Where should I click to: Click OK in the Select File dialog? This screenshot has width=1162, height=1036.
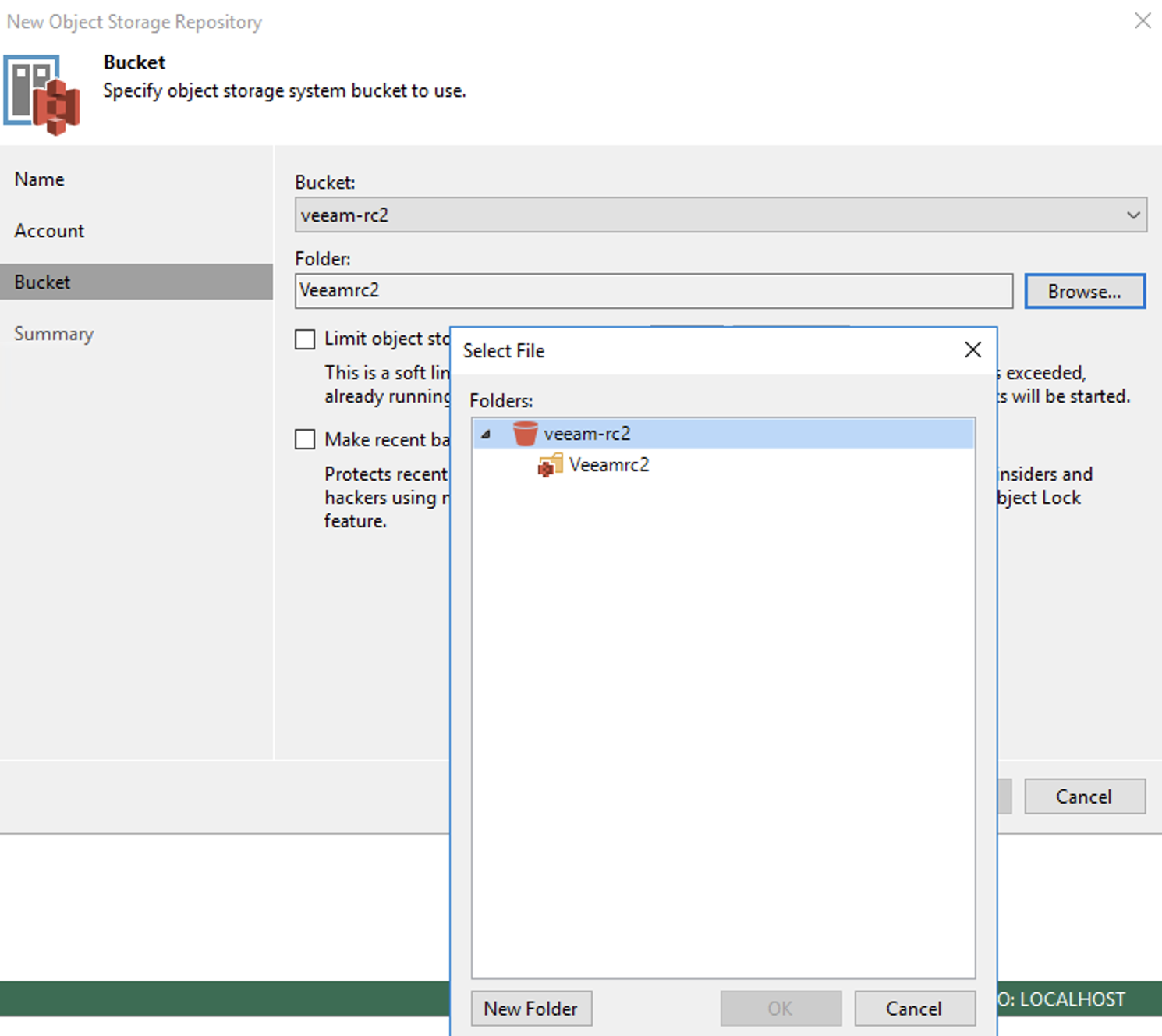[781, 1009]
